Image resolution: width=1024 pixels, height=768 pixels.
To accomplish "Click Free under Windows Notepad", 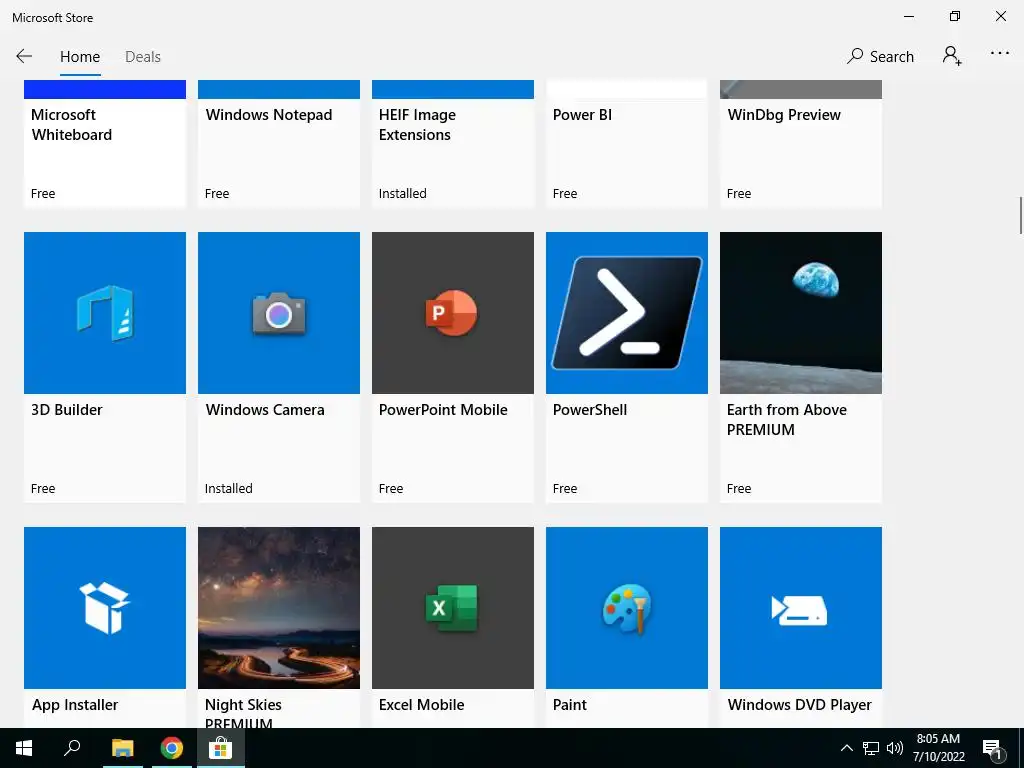I will pyautogui.click(x=217, y=193).
